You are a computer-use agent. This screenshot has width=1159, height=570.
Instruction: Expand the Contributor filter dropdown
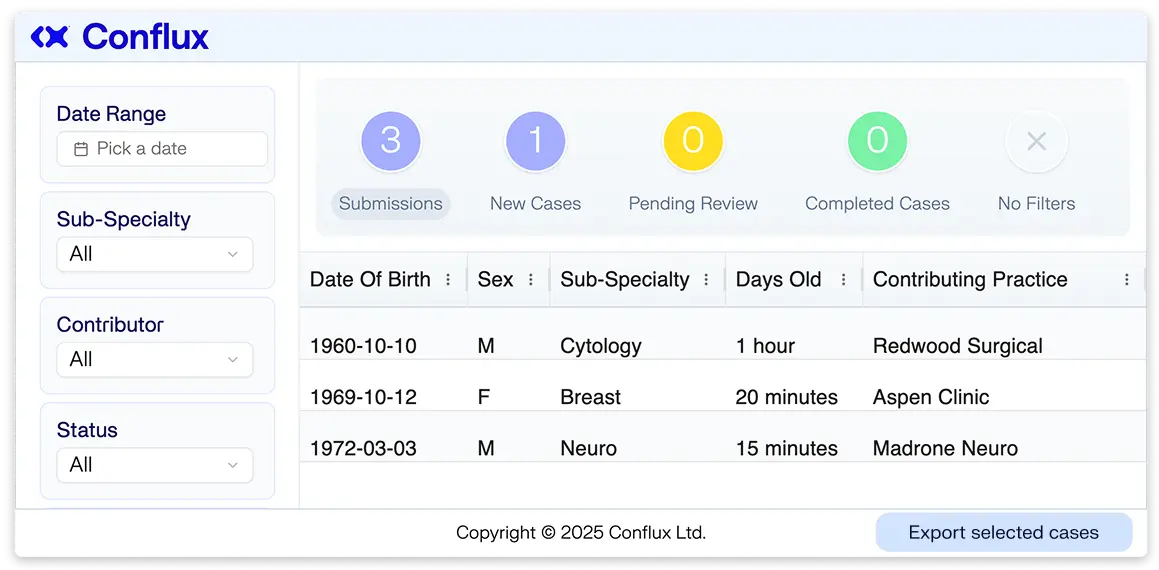(155, 359)
